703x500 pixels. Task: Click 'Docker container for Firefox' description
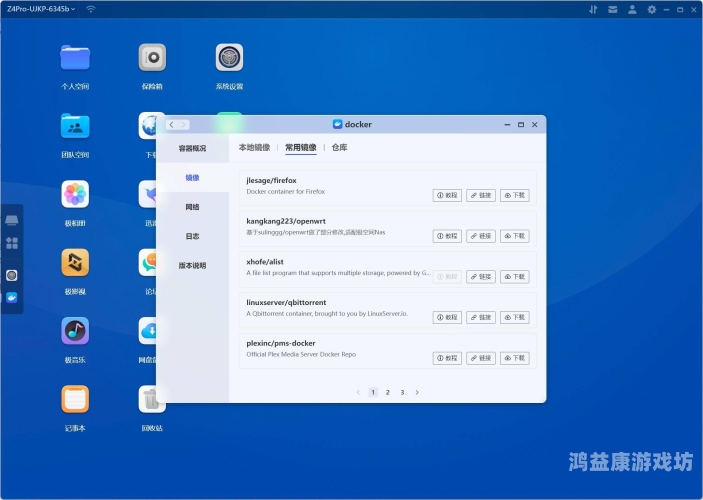tap(286, 191)
